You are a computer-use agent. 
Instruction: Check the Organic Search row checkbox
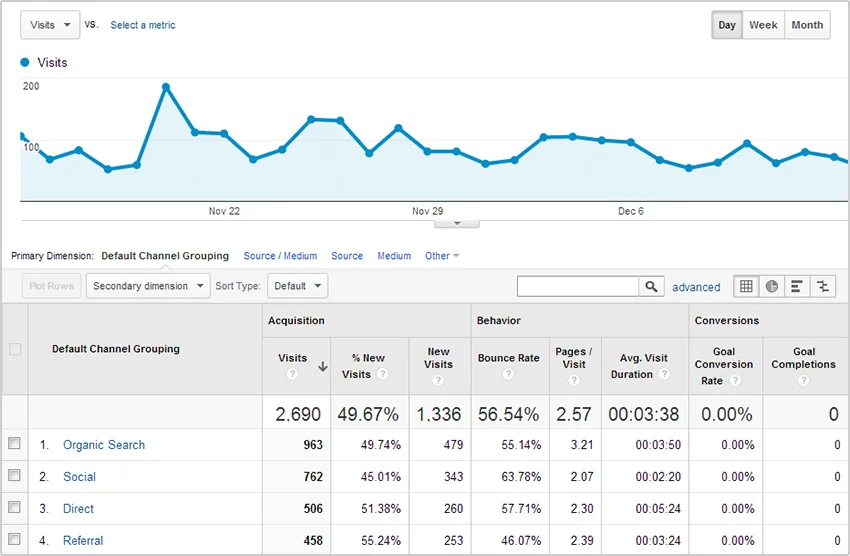pos(15,443)
